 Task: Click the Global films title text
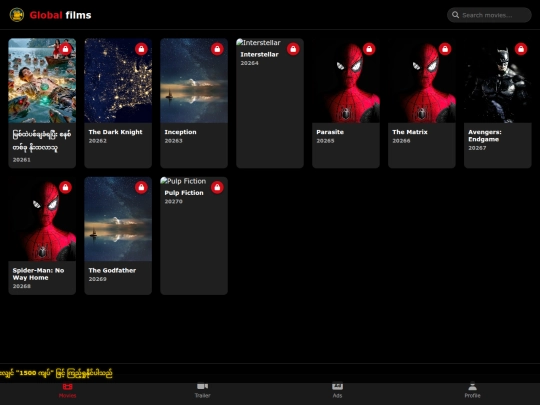click(60, 15)
